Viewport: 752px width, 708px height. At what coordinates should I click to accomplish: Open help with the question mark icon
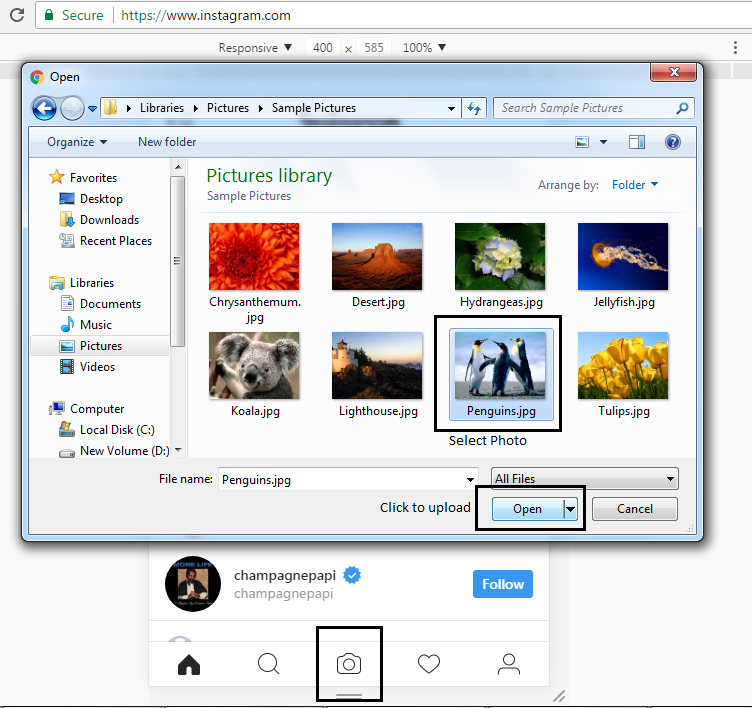(672, 142)
